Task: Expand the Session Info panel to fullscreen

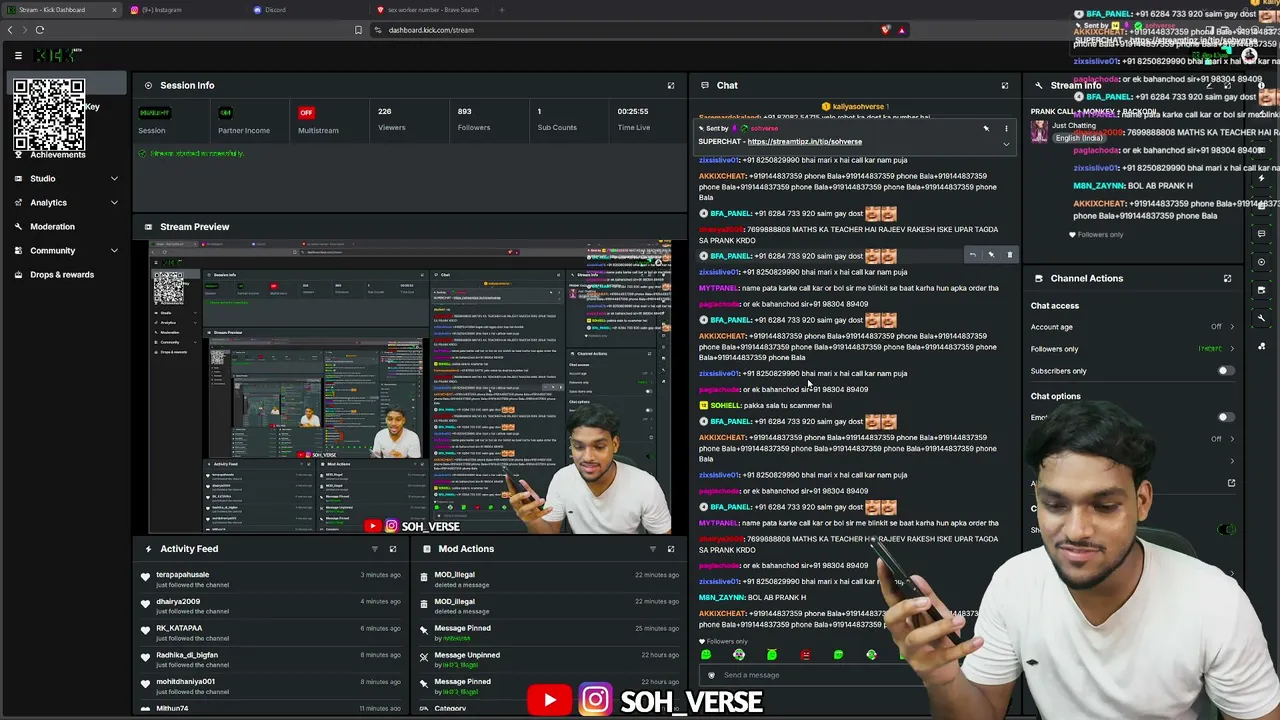Action: (671, 85)
